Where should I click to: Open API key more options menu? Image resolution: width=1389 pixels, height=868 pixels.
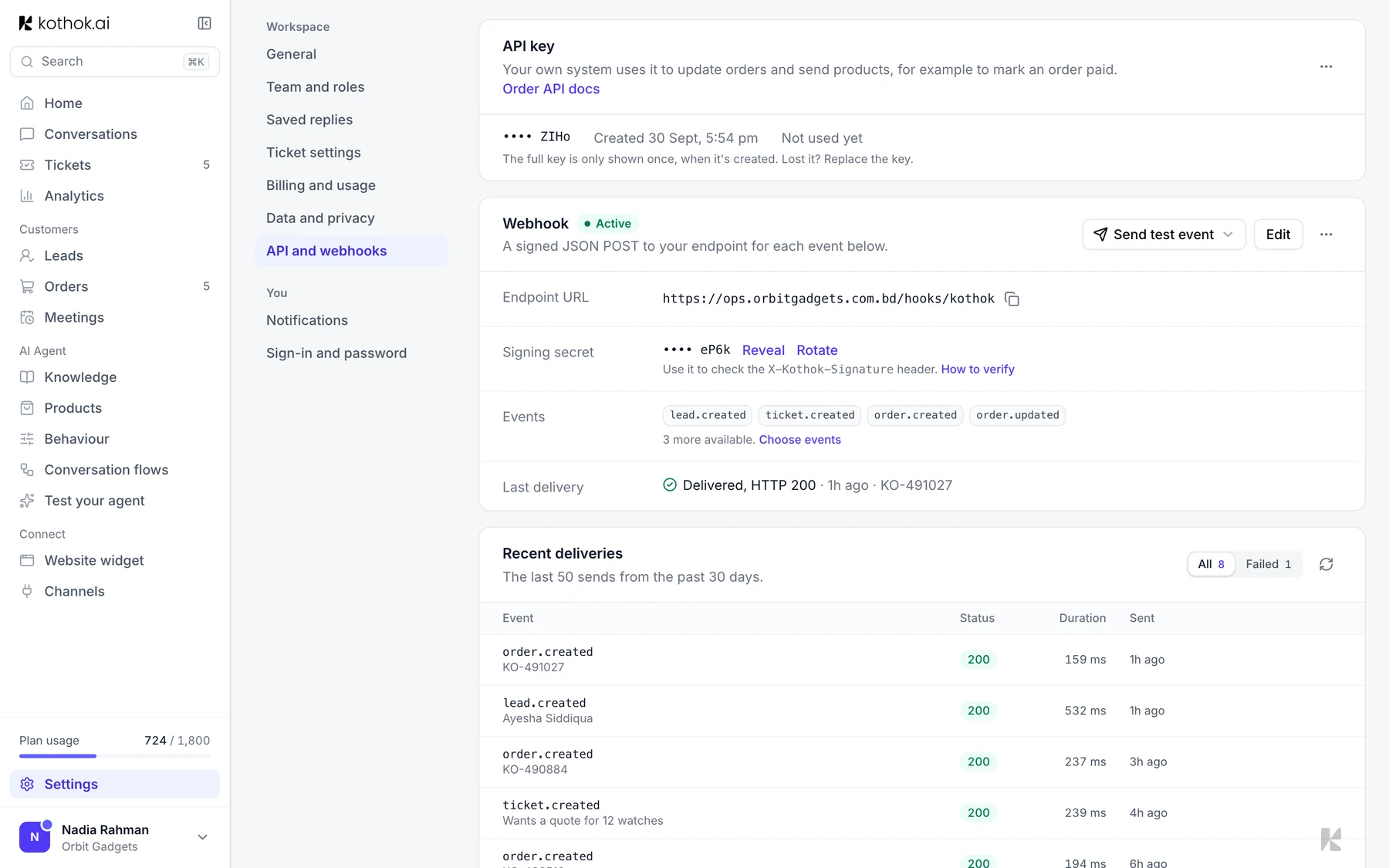[1326, 66]
